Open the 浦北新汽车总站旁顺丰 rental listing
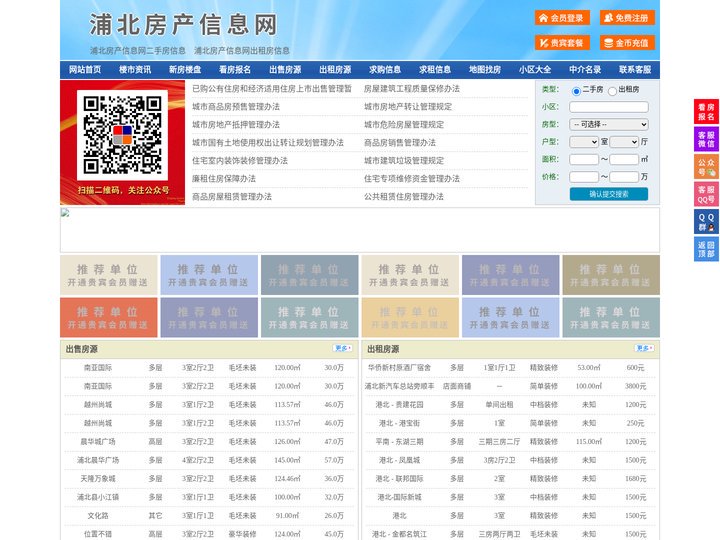Viewport: 720px width, 540px height. [x=399, y=386]
